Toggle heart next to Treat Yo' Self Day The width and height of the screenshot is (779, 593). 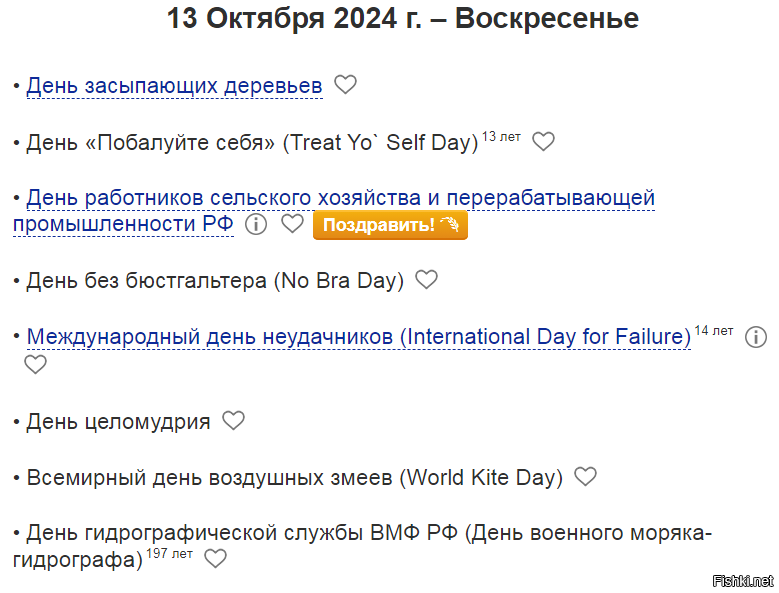pyautogui.click(x=543, y=142)
